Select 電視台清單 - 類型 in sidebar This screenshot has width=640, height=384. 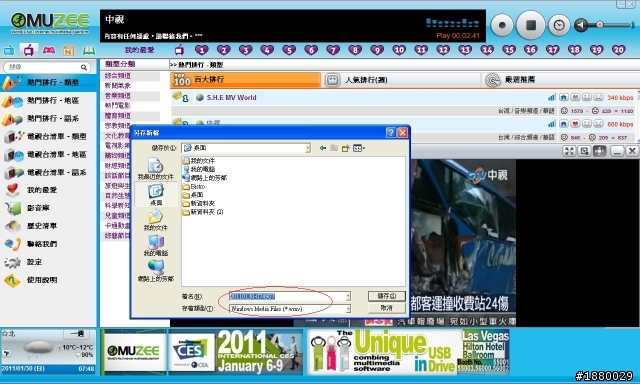point(48,136)
